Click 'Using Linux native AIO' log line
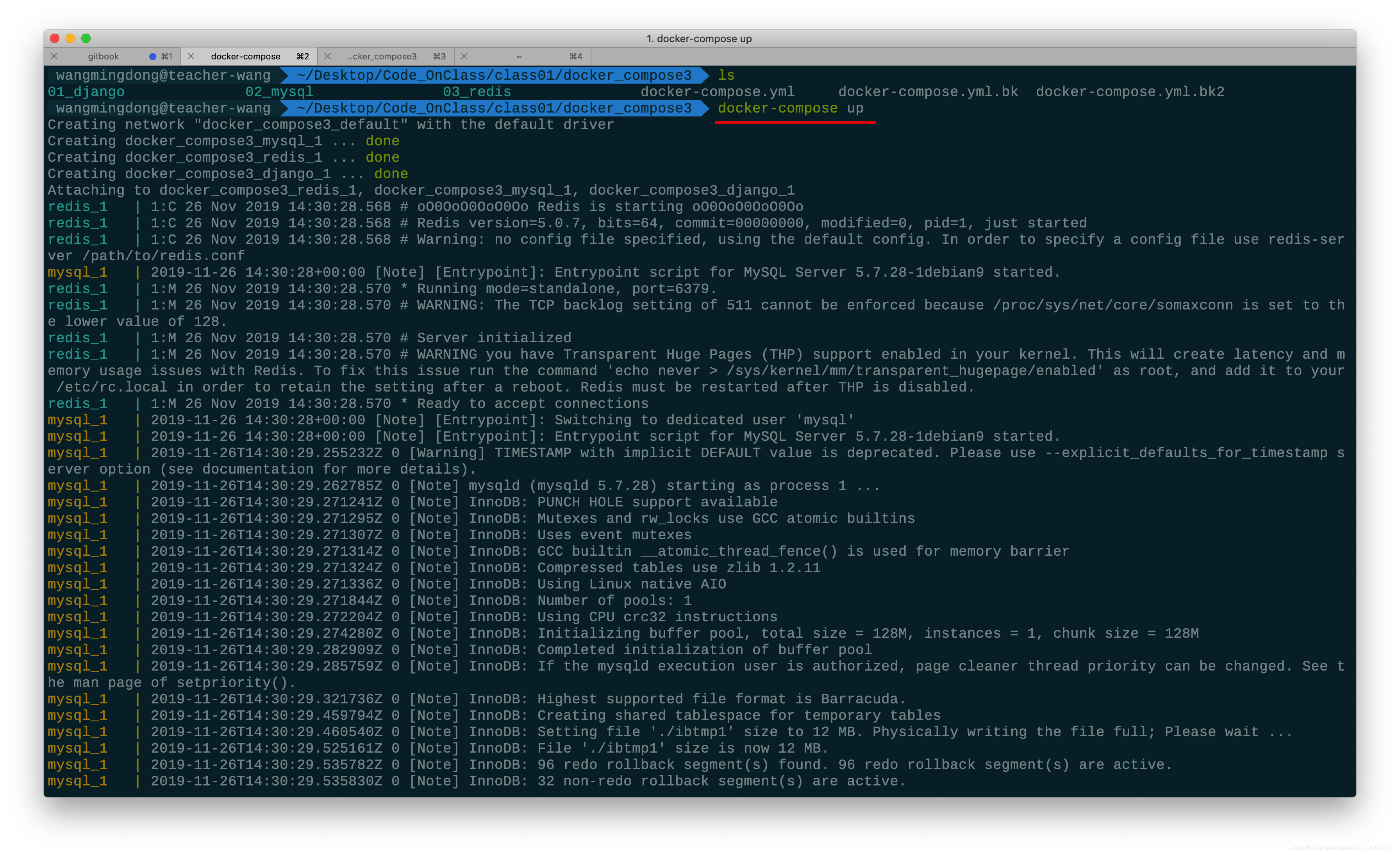The height and width of the screenshot is (855, 1400). pyautogui.click(x=387, y=585)
